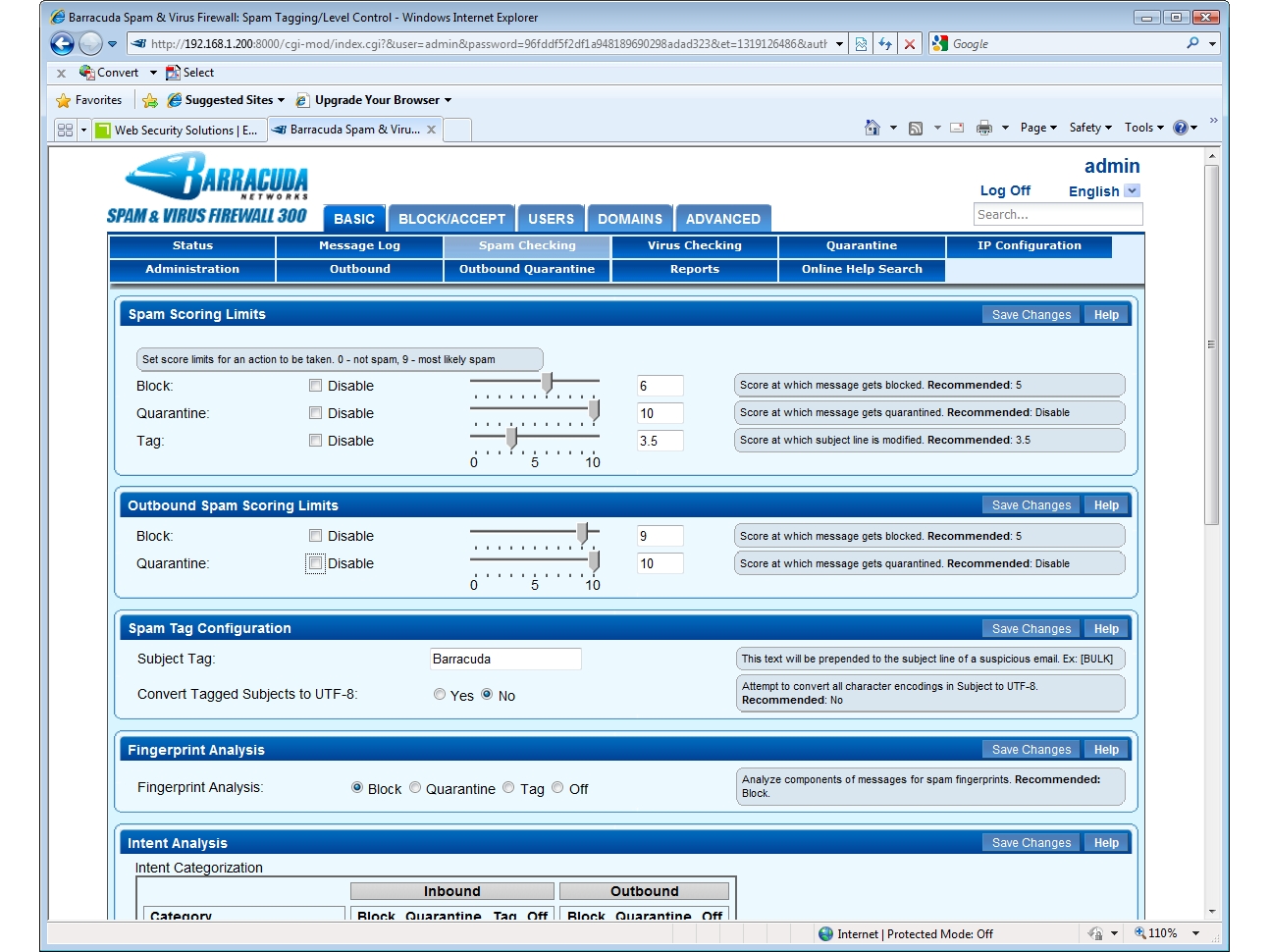Go back using the browser Back arrow
Image resolution: width=1269 pixels, height=952 pixels.
point(62,43)
